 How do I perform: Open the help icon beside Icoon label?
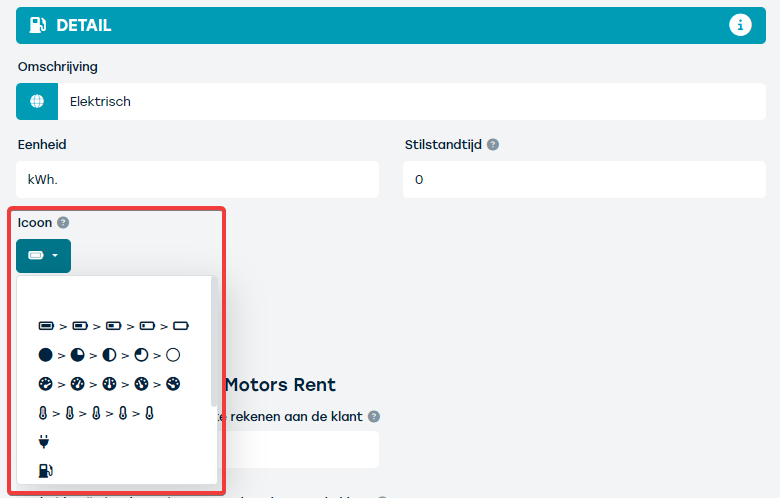(63, 222)
